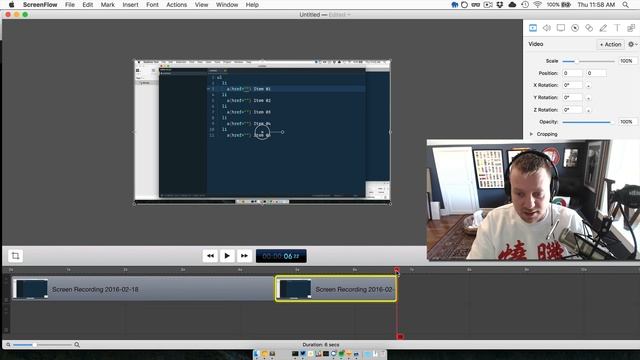This screenshot has width=640, height=360.
Task: Open the Media Library icon
Action: (631, 28)
